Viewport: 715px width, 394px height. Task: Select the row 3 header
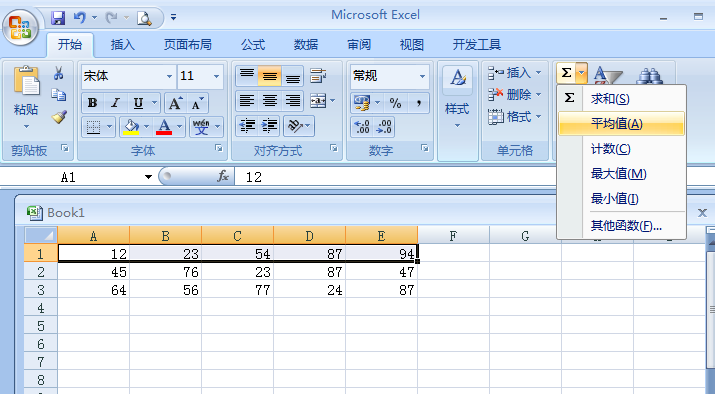41,290
